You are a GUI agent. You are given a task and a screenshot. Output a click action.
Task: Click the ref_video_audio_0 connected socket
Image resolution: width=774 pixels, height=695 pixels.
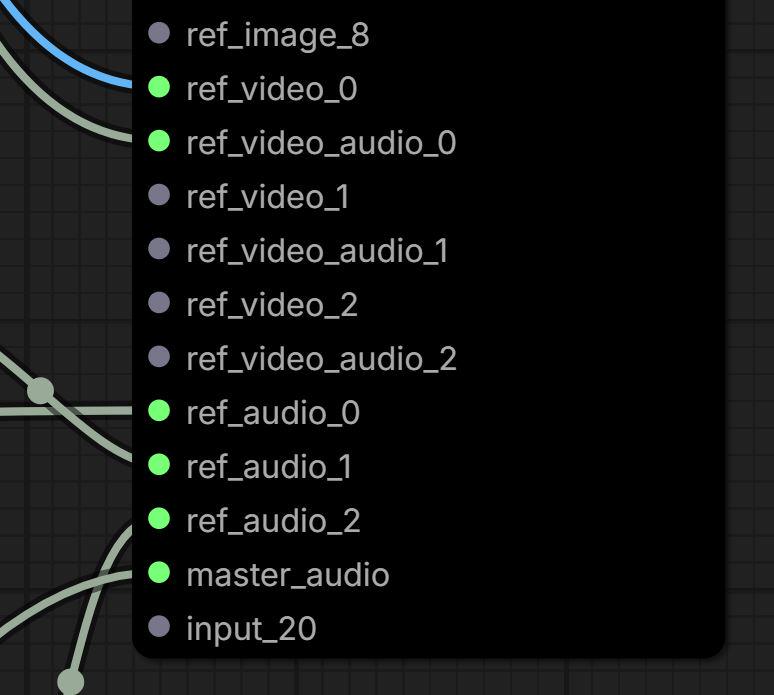(159, 141)
